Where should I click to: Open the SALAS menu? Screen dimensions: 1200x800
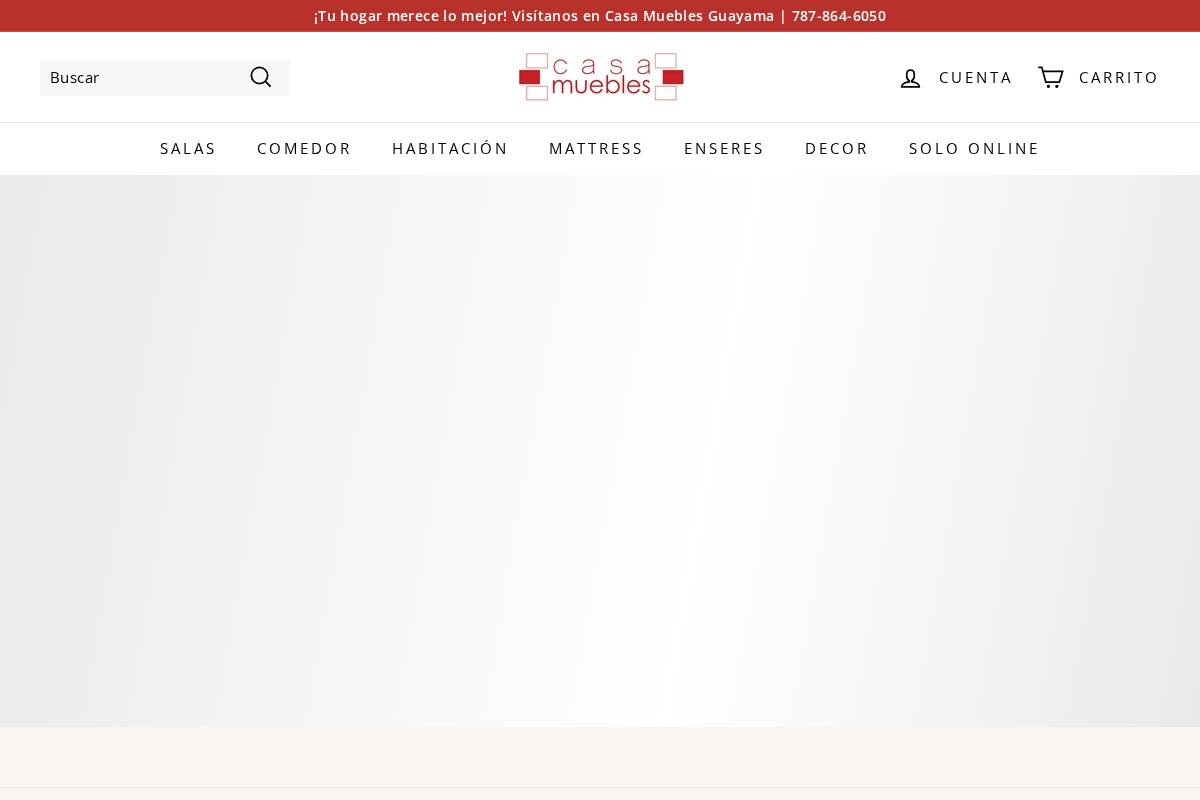click(x=188, y=148)
